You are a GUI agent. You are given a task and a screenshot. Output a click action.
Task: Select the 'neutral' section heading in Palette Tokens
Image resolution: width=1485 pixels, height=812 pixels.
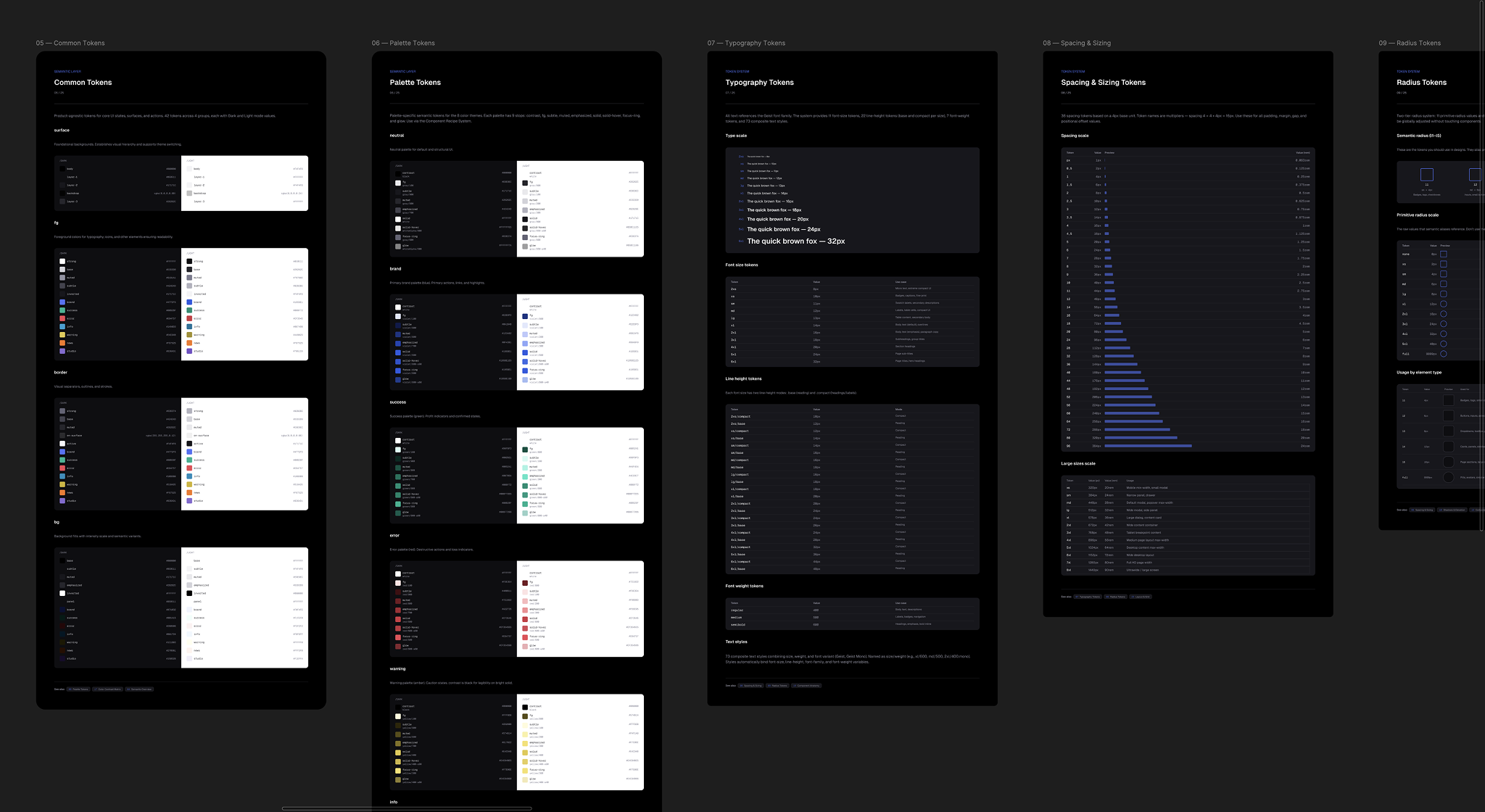397,136
